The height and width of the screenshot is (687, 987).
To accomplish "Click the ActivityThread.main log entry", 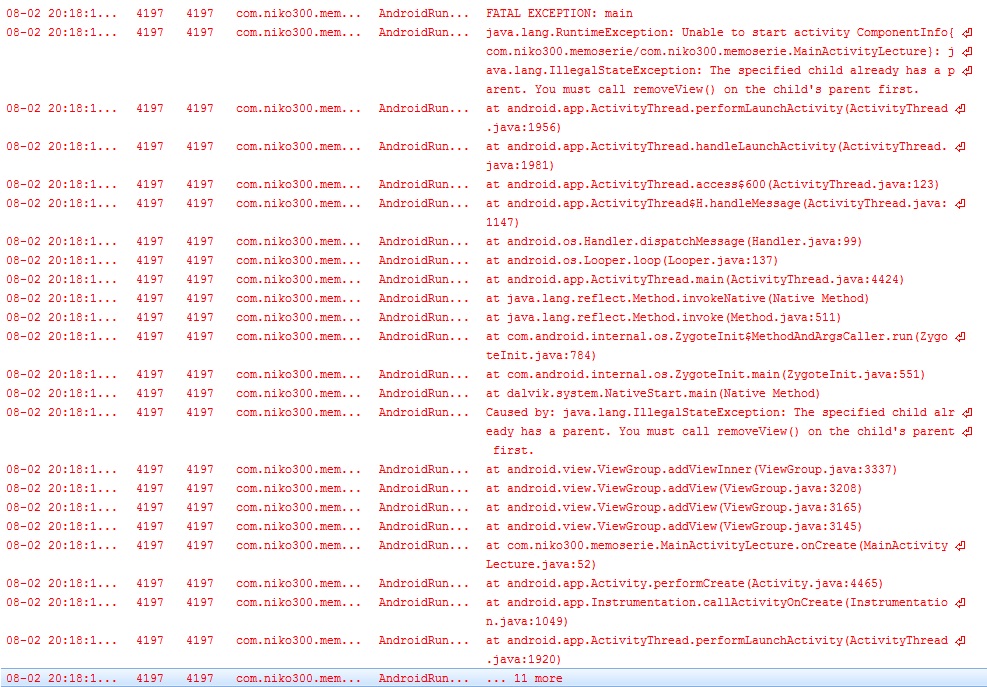I will coord(679,279).
